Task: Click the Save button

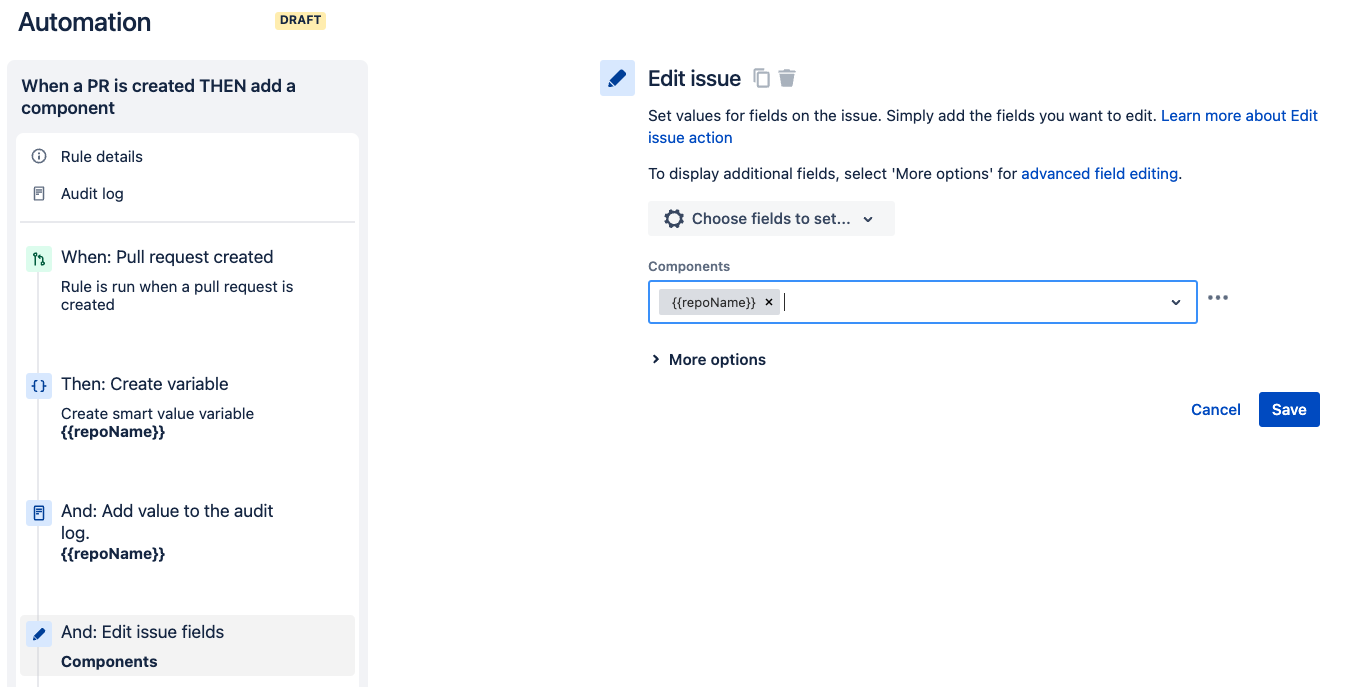Action: coord(1289,410)
